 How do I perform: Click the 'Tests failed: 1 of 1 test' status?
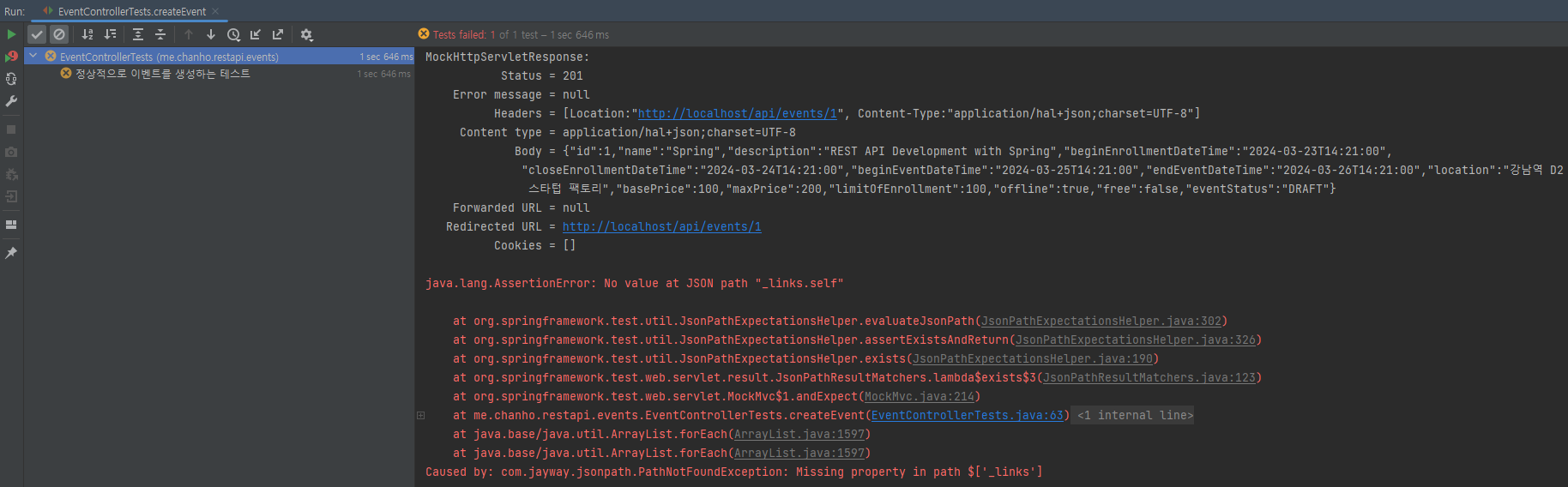click(x=521, y=35)
